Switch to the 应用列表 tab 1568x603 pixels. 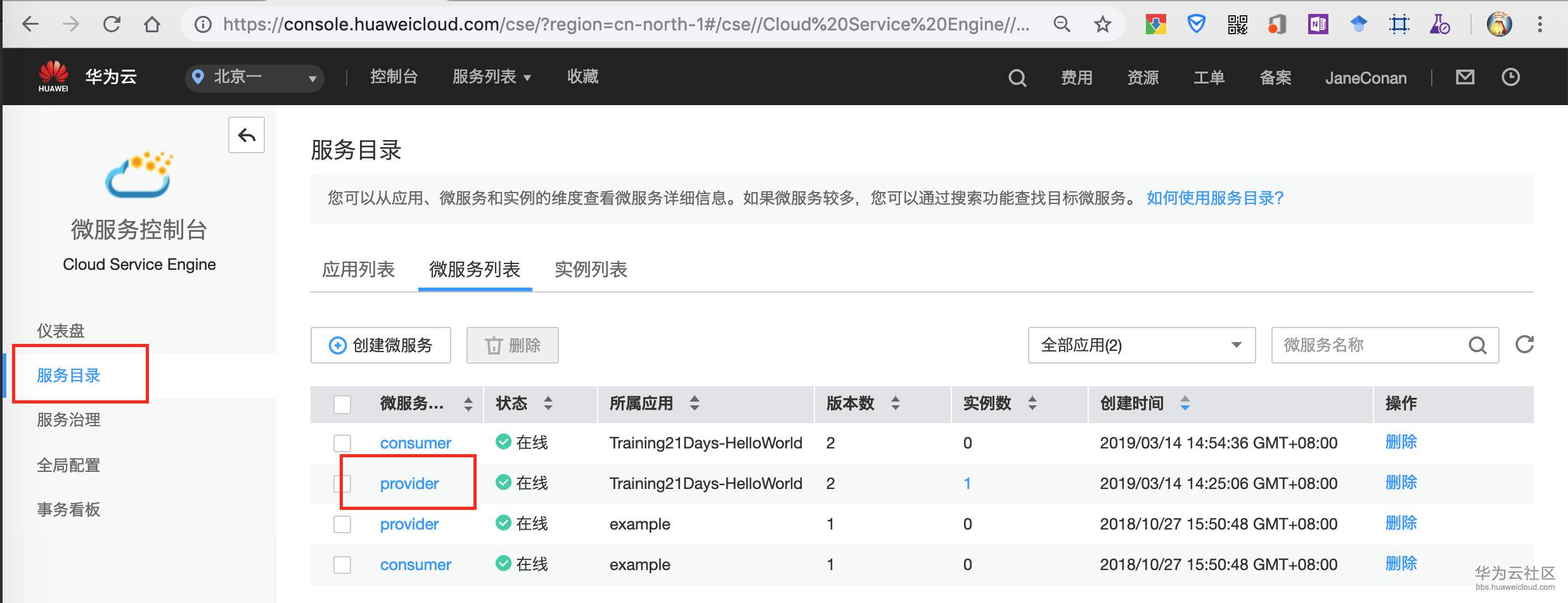(x=358, y=270)
